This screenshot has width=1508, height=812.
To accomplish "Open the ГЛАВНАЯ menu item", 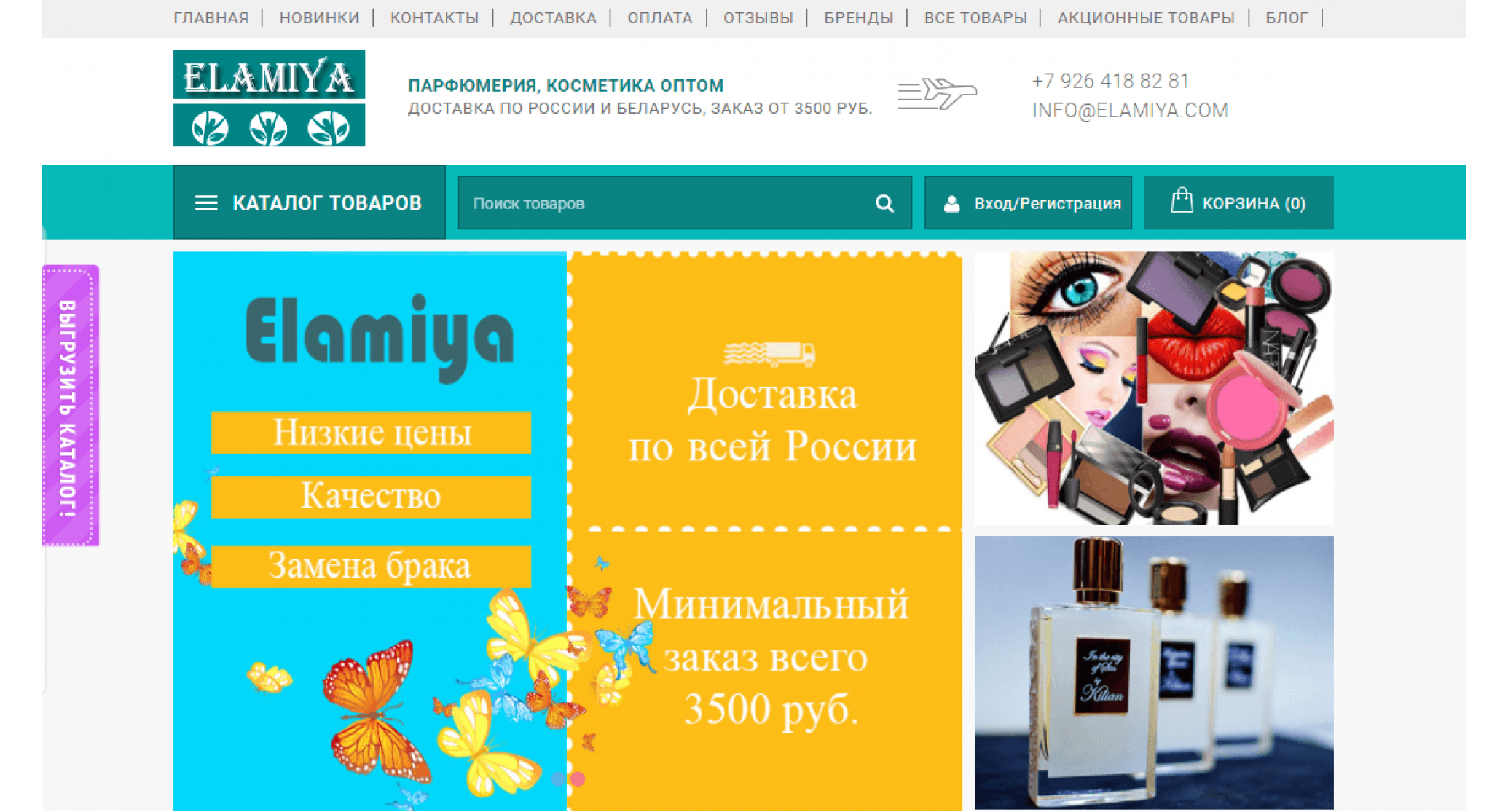I will coord(211,17).
